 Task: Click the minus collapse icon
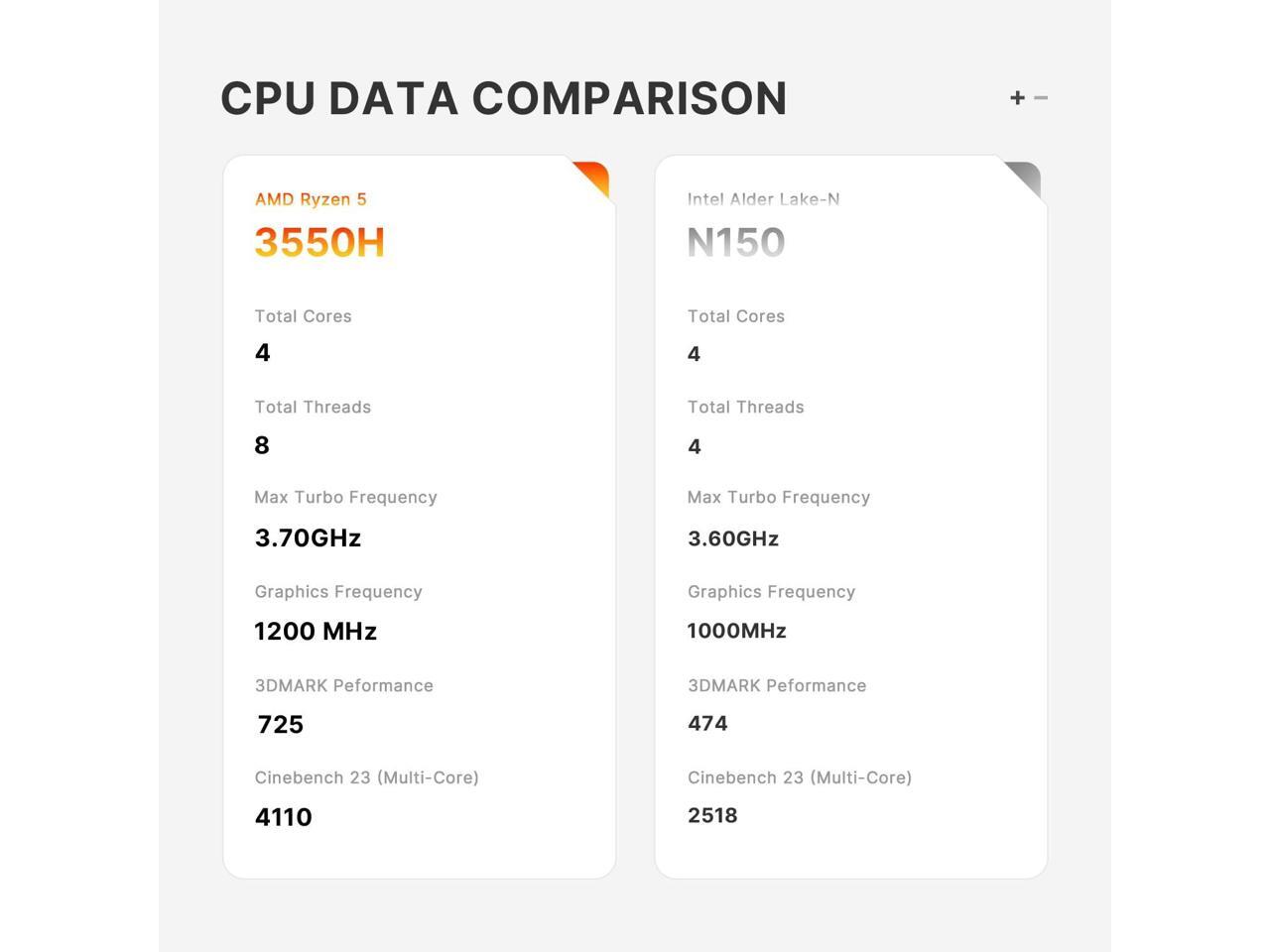coord(1041,97)
